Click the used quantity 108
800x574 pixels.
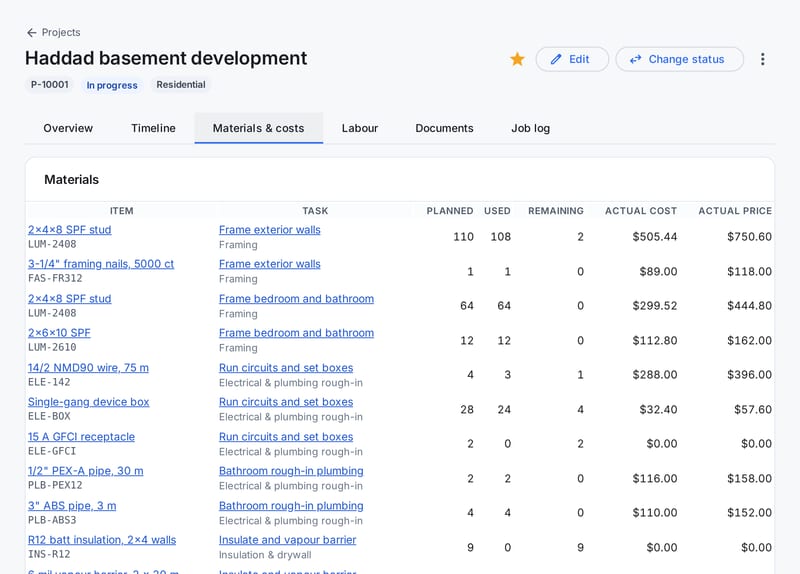(501, 237)
